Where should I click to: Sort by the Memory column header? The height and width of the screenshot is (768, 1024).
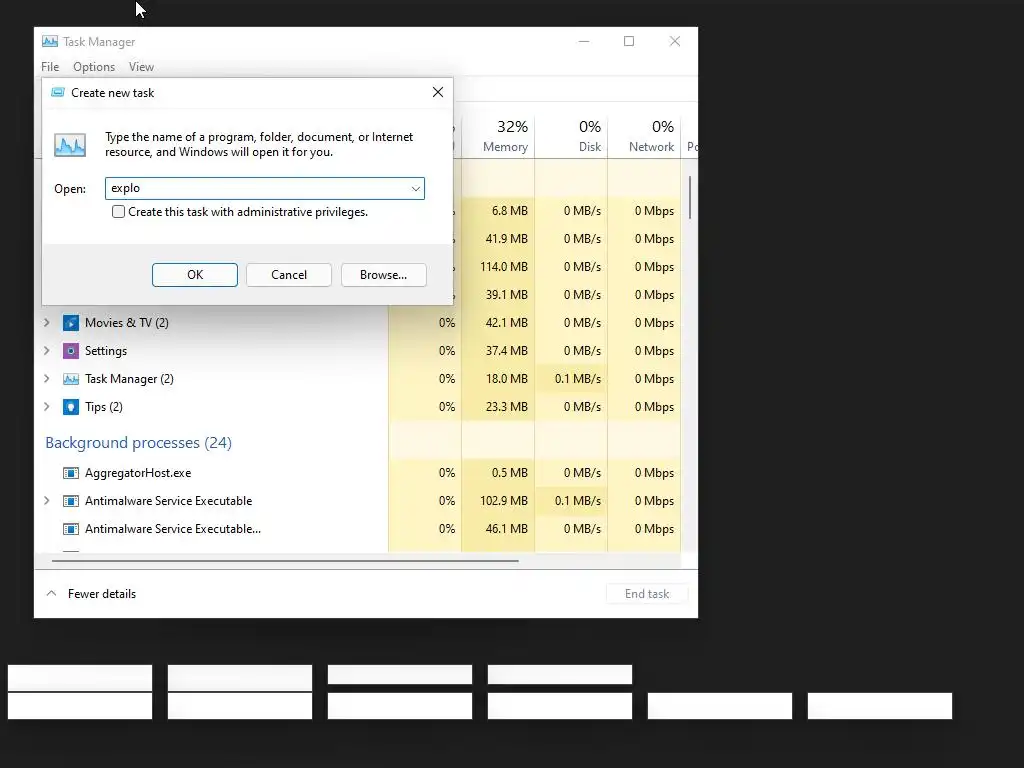(498, 136)
